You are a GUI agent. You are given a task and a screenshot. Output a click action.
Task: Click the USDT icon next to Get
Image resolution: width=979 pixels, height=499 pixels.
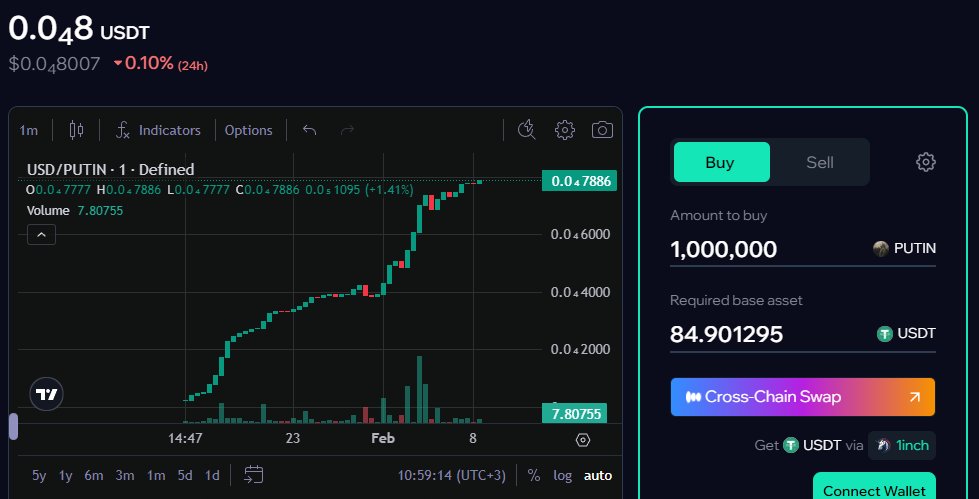tap(791, 445)
